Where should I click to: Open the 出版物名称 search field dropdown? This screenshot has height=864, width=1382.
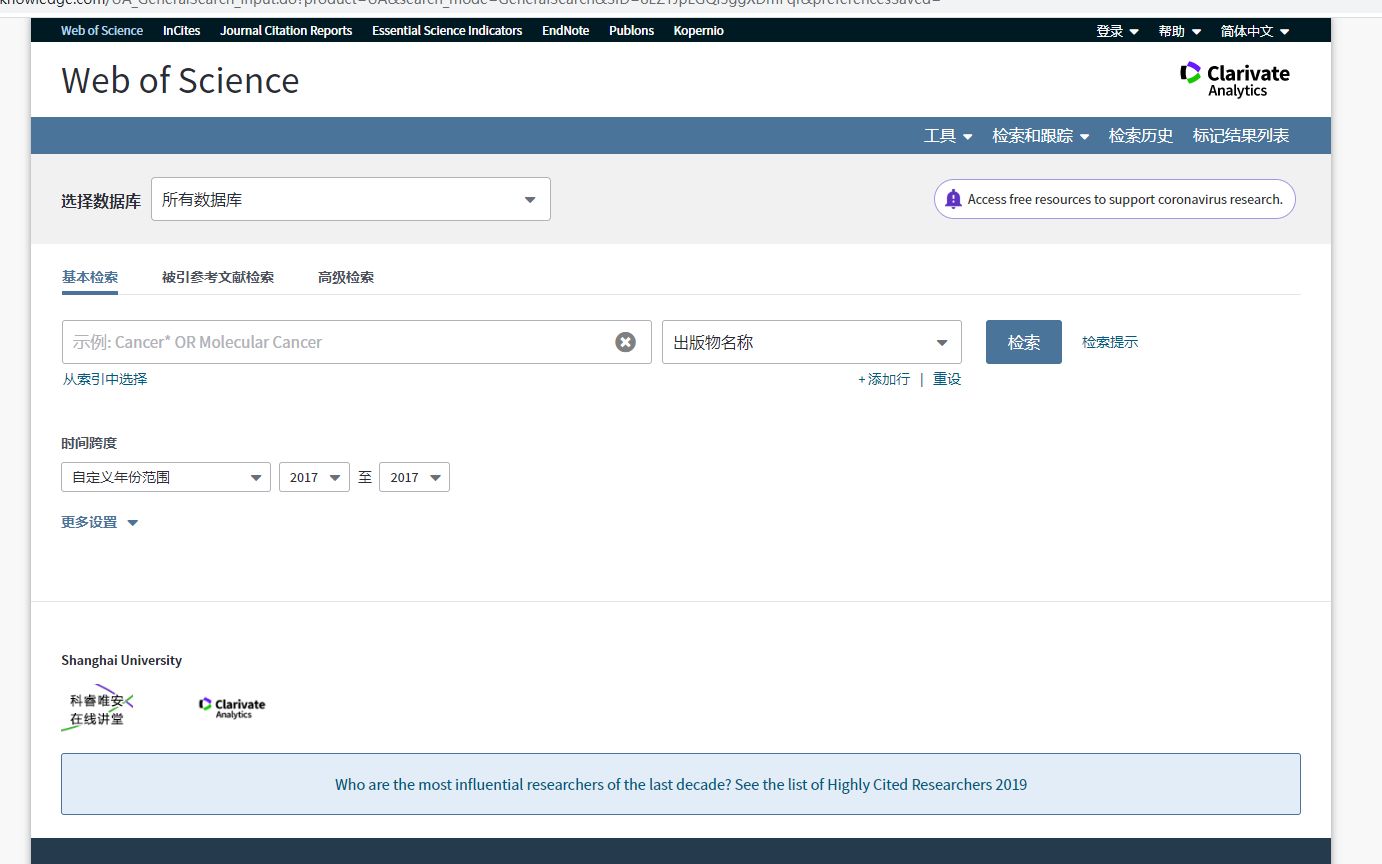coord(812,342)
